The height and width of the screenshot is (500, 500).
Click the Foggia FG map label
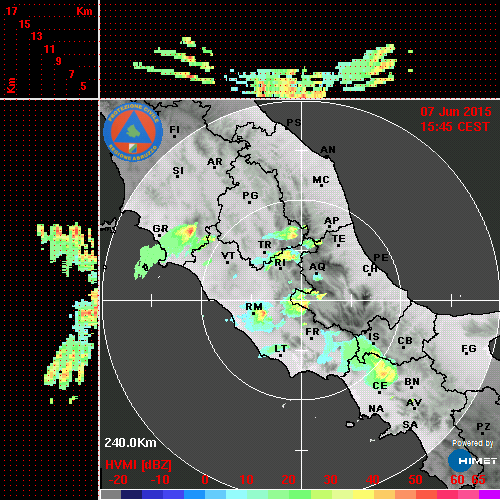pos(468,348)
